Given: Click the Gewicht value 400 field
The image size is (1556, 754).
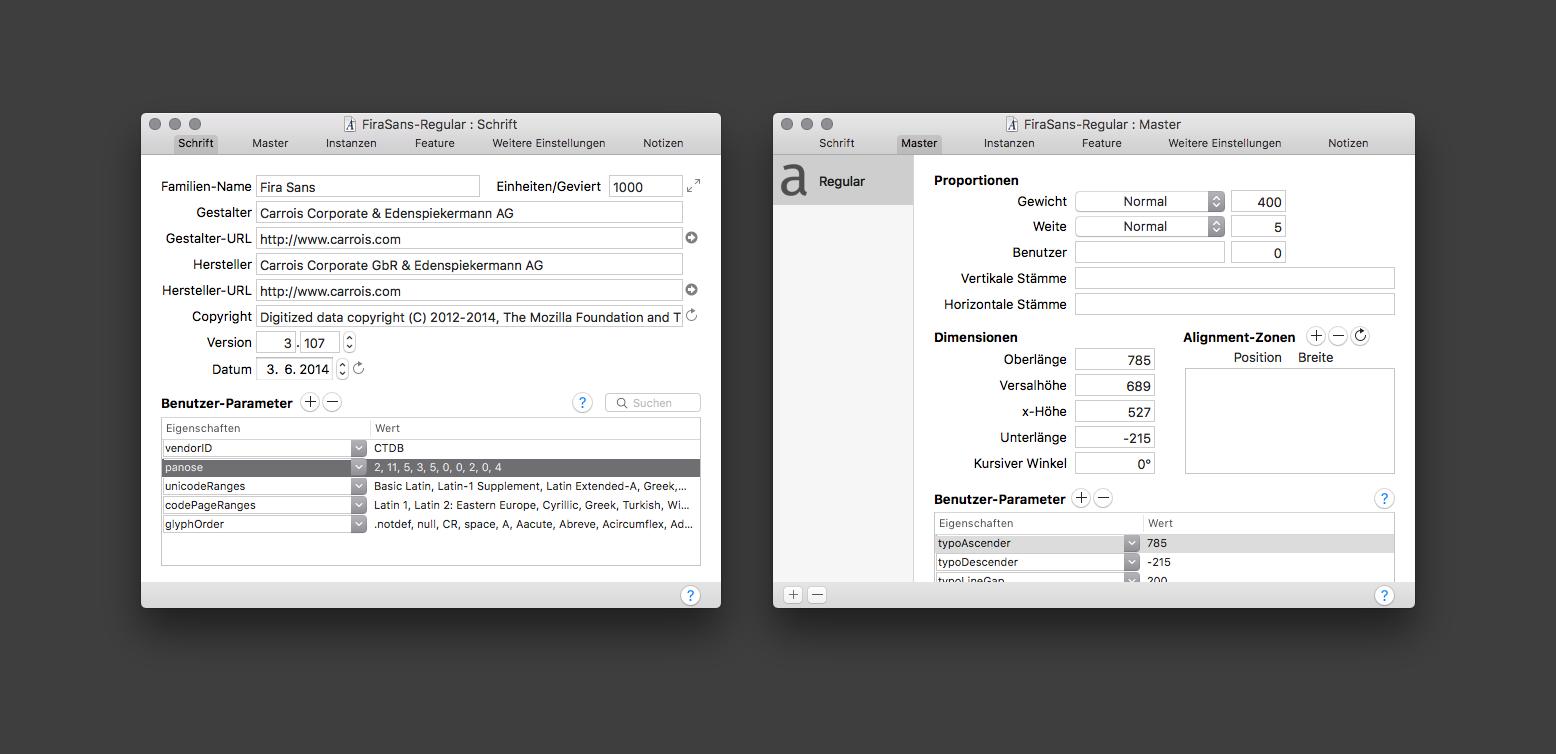Looking at the screenshot, I should pos(1258,201).
